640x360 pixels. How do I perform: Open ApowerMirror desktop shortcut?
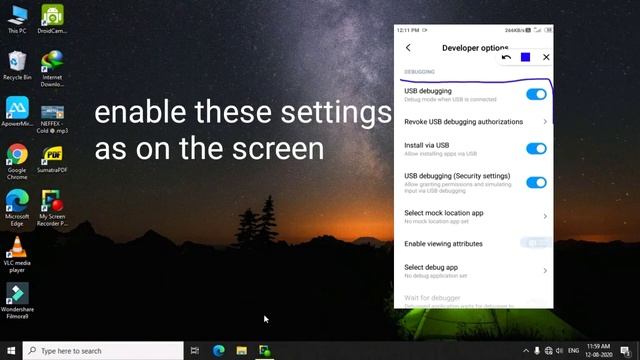point(17,111)
